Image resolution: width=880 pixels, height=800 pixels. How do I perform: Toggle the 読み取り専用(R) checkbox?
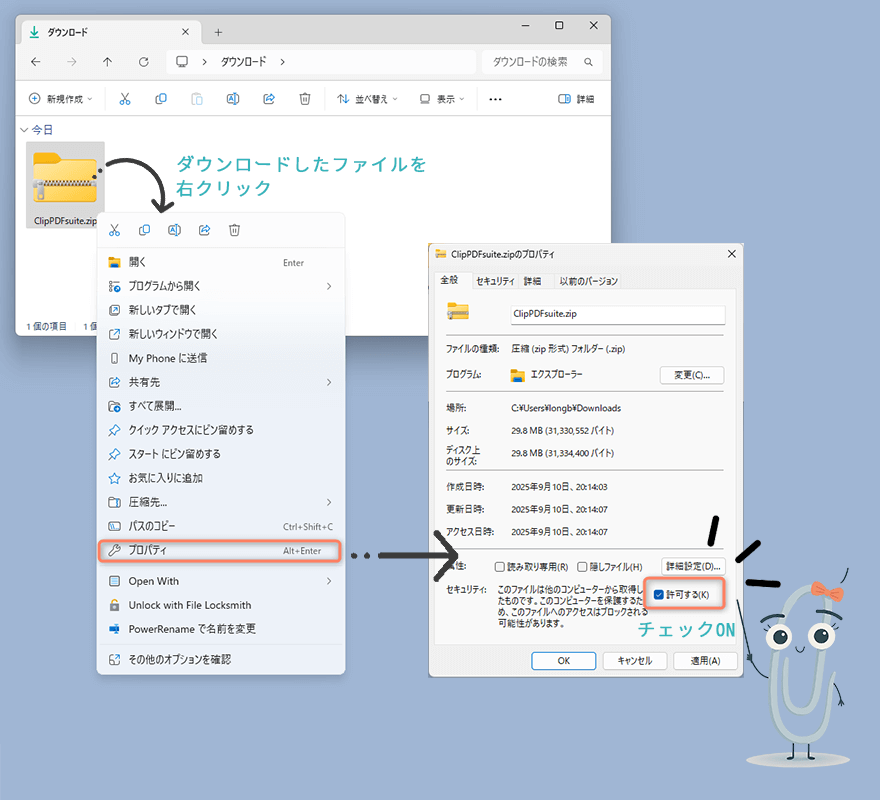tap(500, 567)
